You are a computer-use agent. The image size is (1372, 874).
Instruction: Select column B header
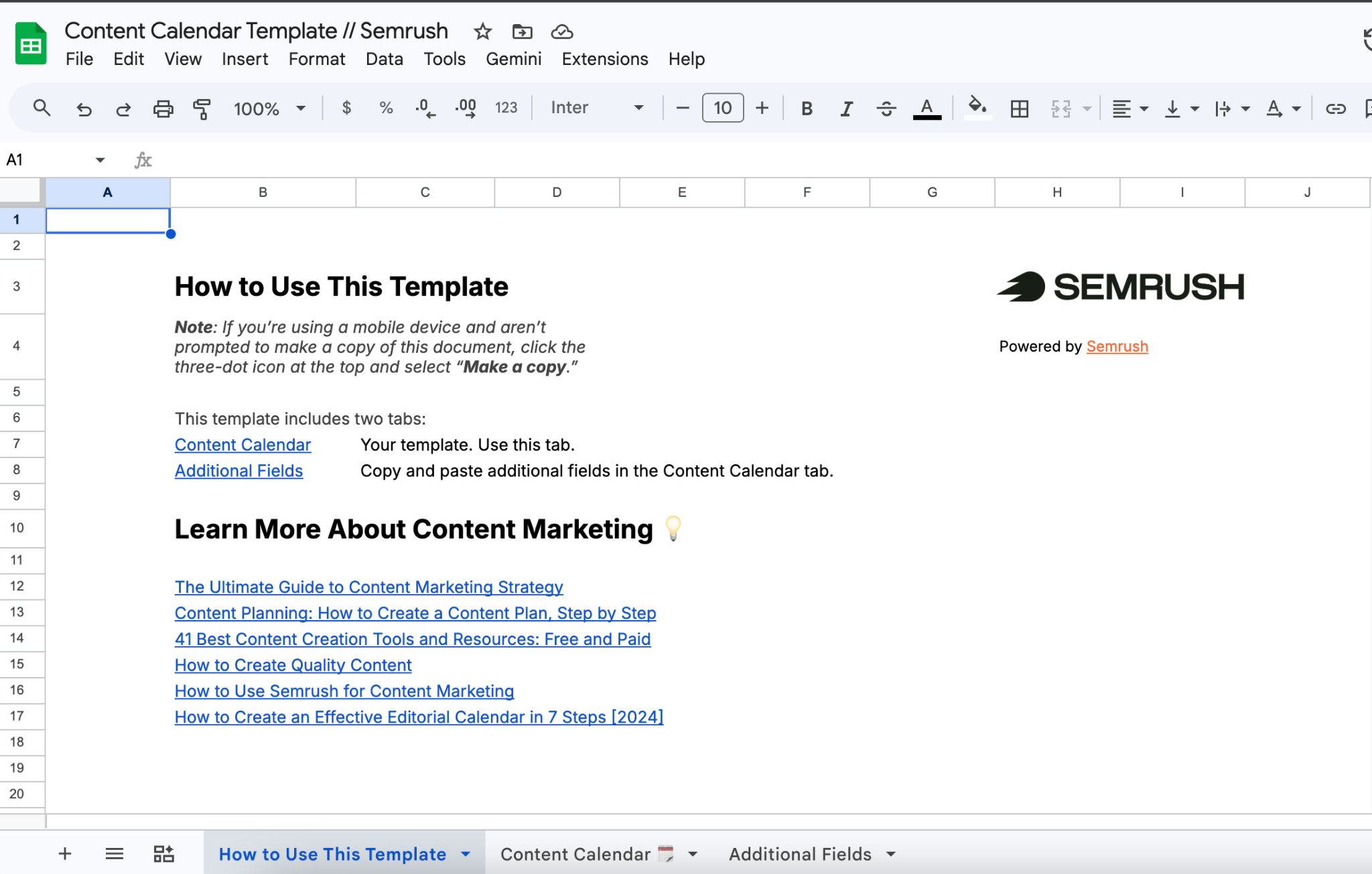[x=263, y=192]
